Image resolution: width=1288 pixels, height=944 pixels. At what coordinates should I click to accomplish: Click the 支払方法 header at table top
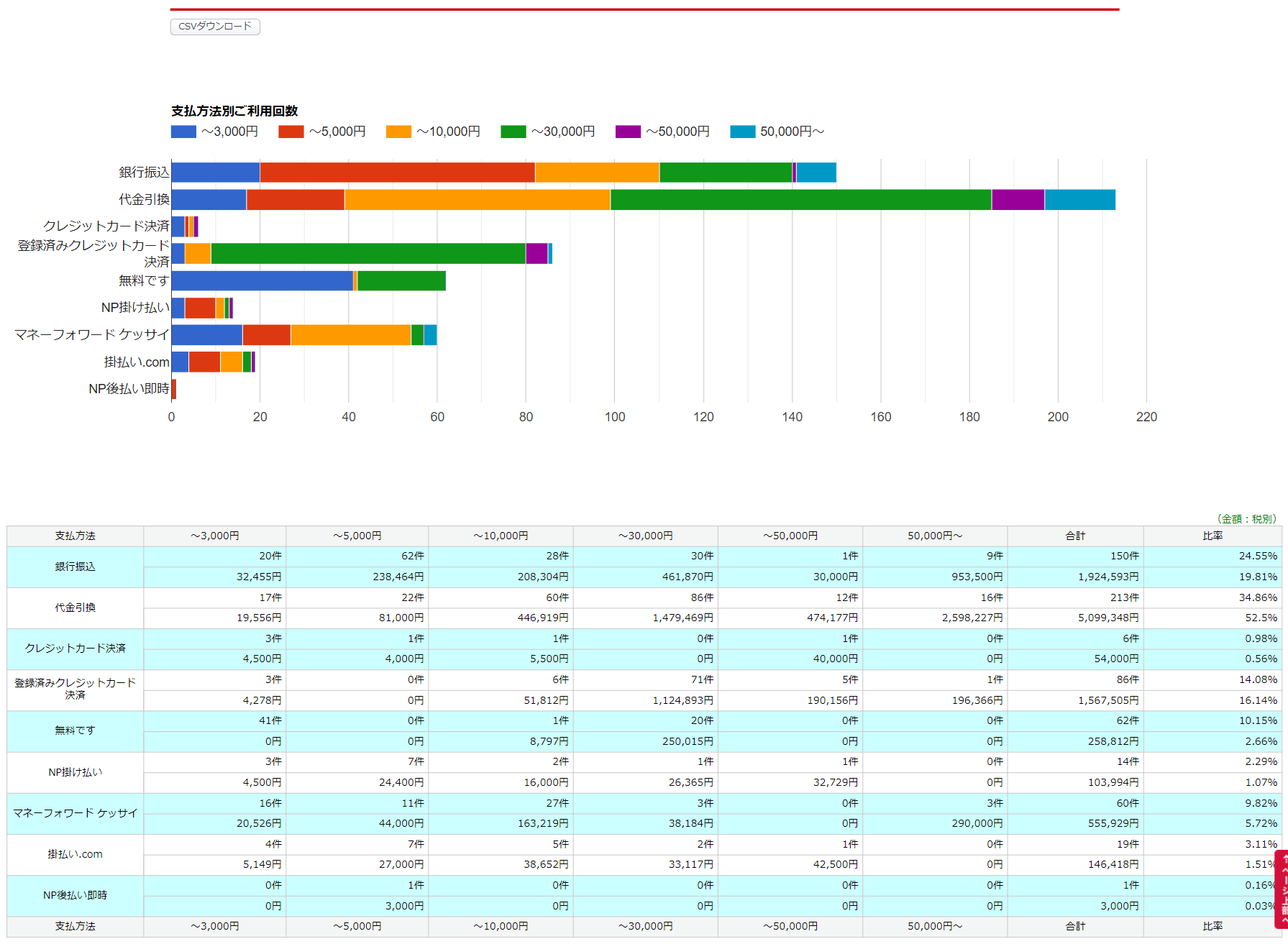coord(75,536)
